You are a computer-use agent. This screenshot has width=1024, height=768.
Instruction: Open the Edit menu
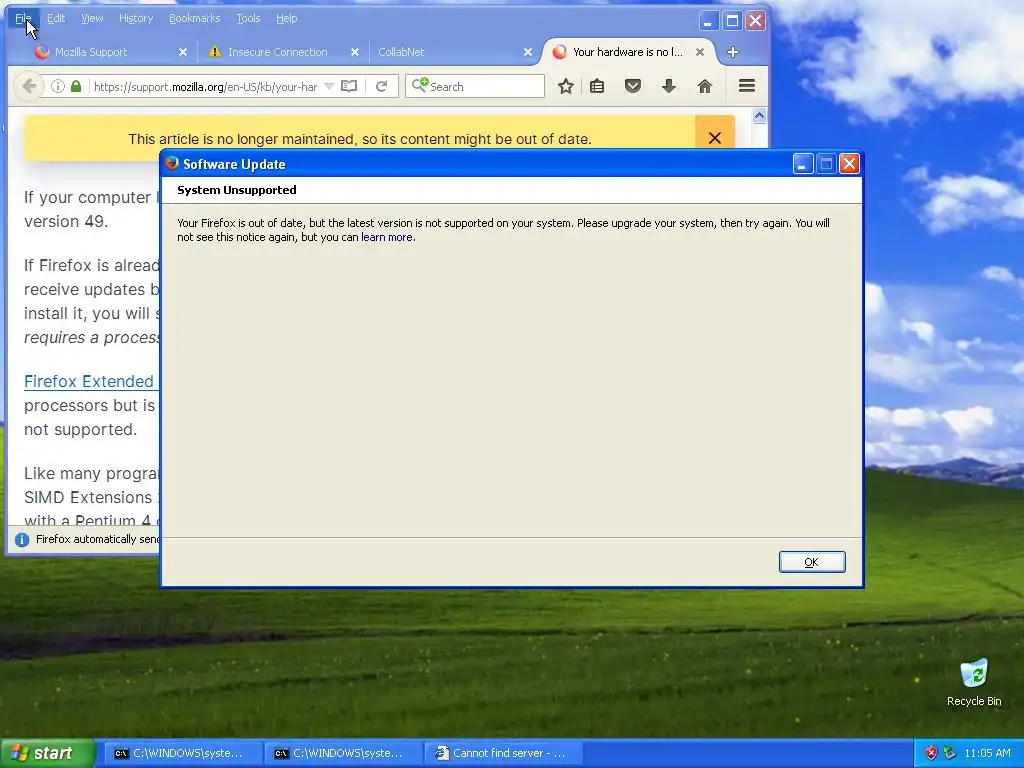click(56, 18)
